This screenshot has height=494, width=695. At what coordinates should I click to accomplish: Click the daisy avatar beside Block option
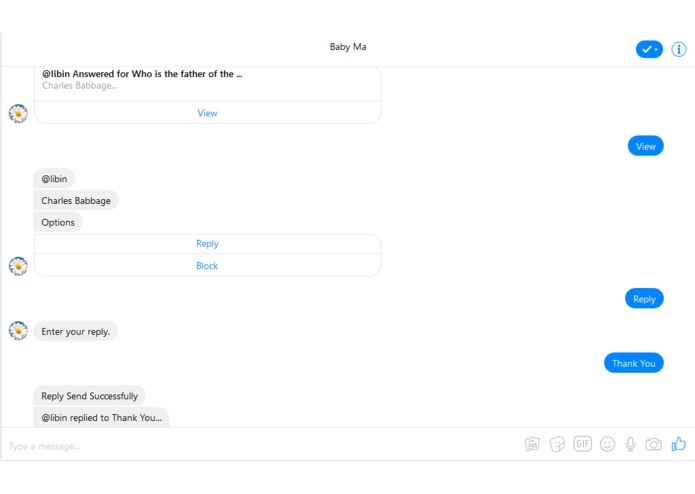18,266
